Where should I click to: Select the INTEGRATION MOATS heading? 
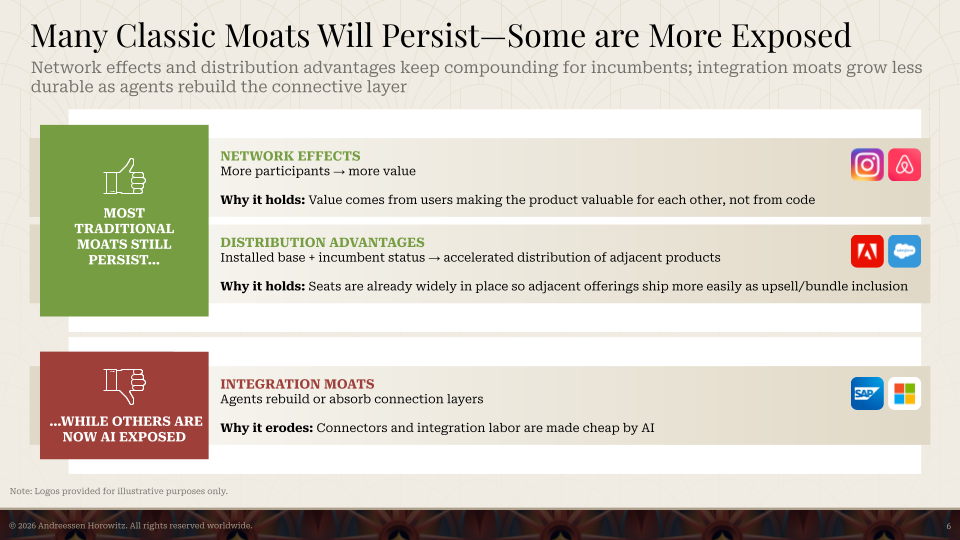click(297, 384)
